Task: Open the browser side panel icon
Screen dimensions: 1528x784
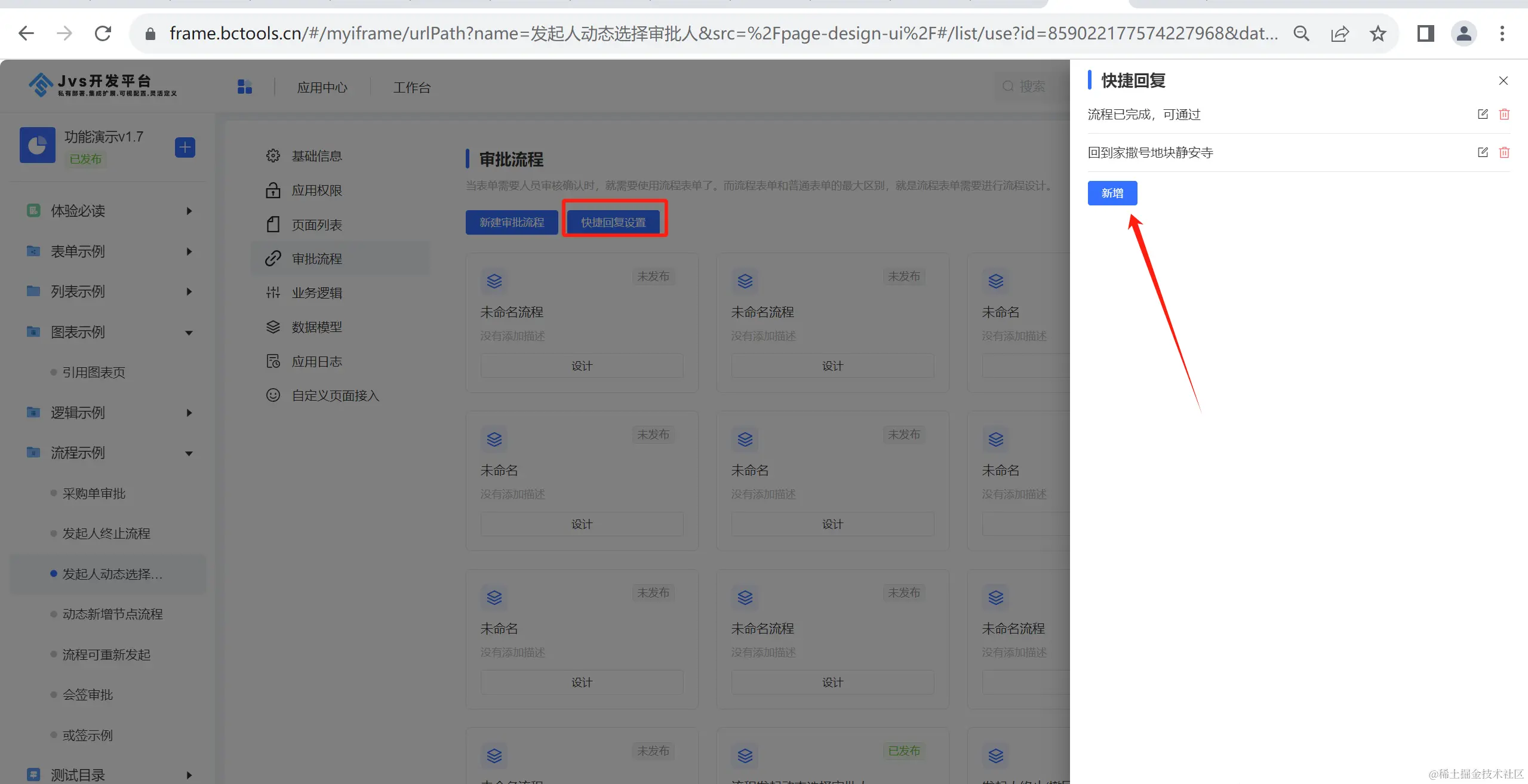Action: [1425, 33]
